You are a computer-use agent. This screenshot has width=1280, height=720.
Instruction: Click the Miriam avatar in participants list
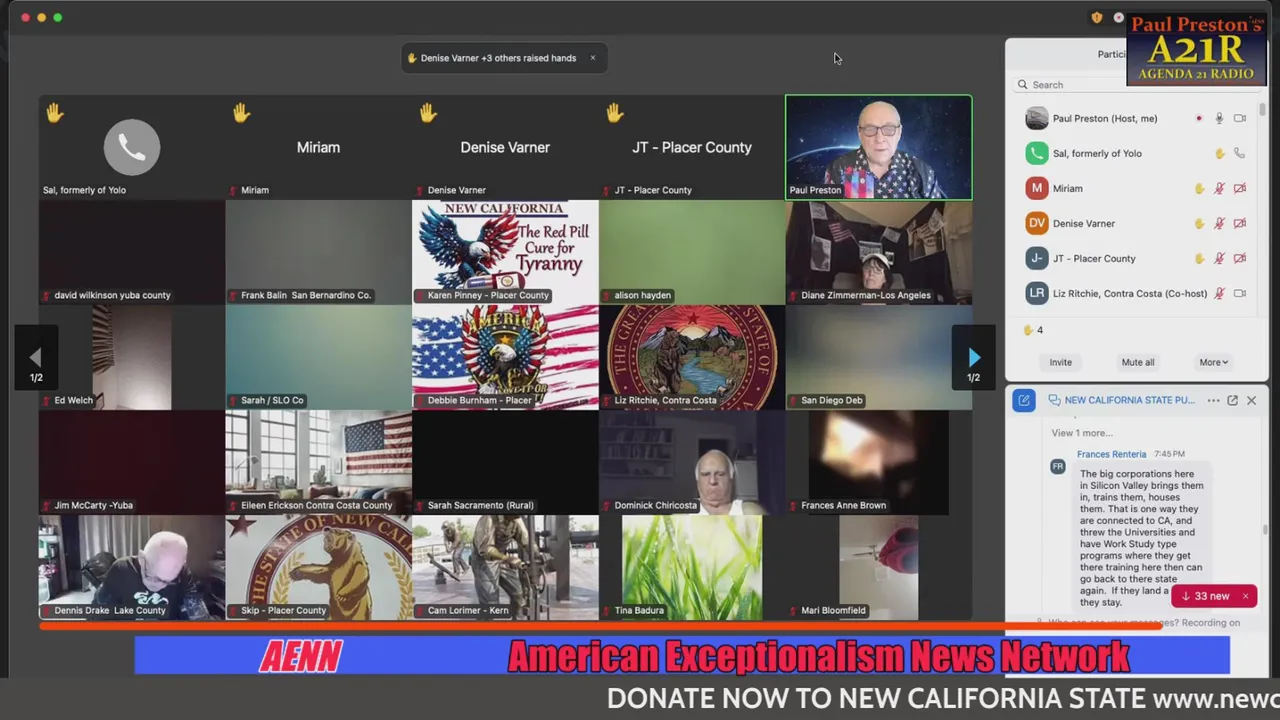(1037, 188)
